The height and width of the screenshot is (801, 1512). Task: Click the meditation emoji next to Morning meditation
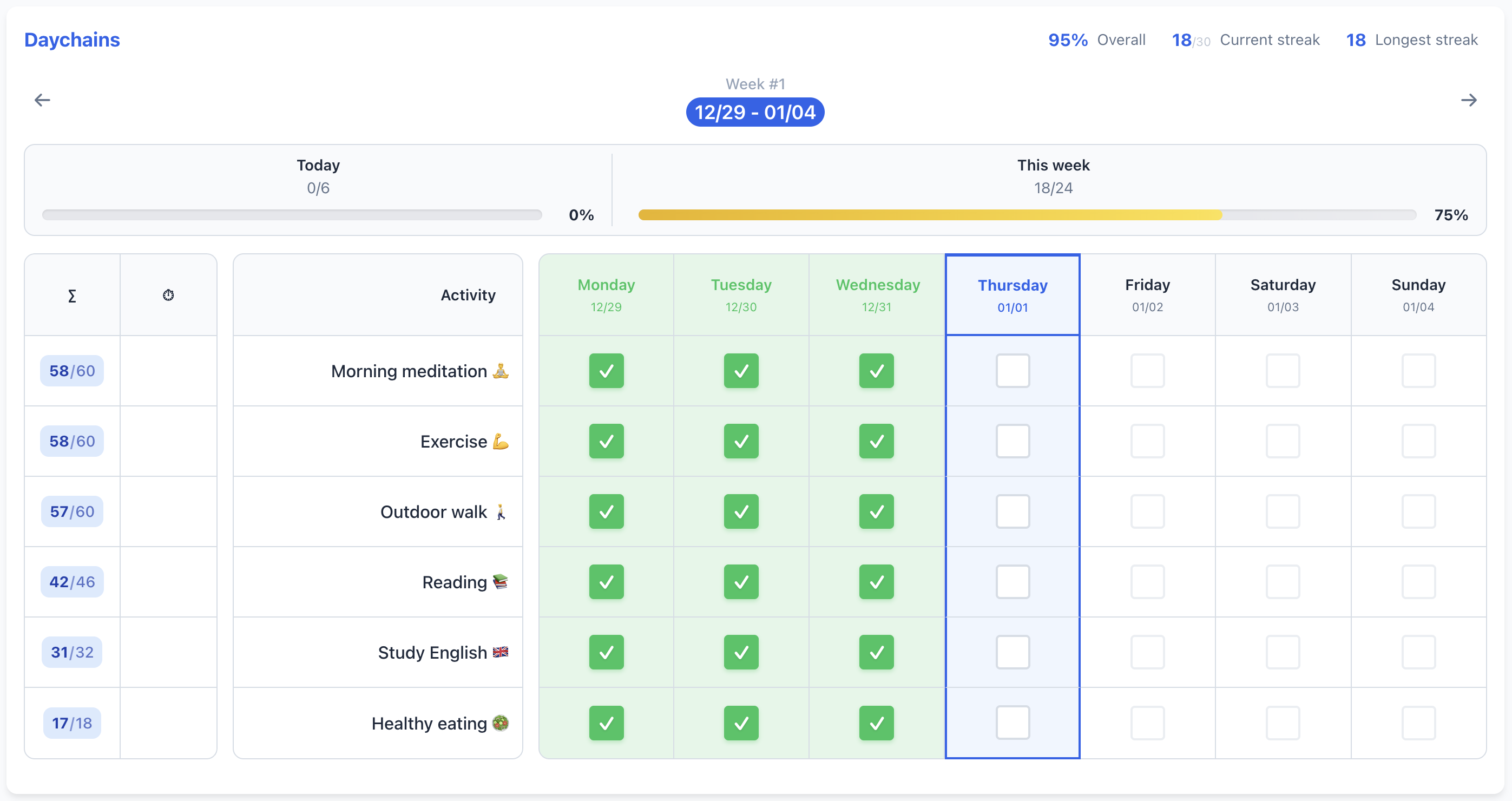[x=499, y=371]
